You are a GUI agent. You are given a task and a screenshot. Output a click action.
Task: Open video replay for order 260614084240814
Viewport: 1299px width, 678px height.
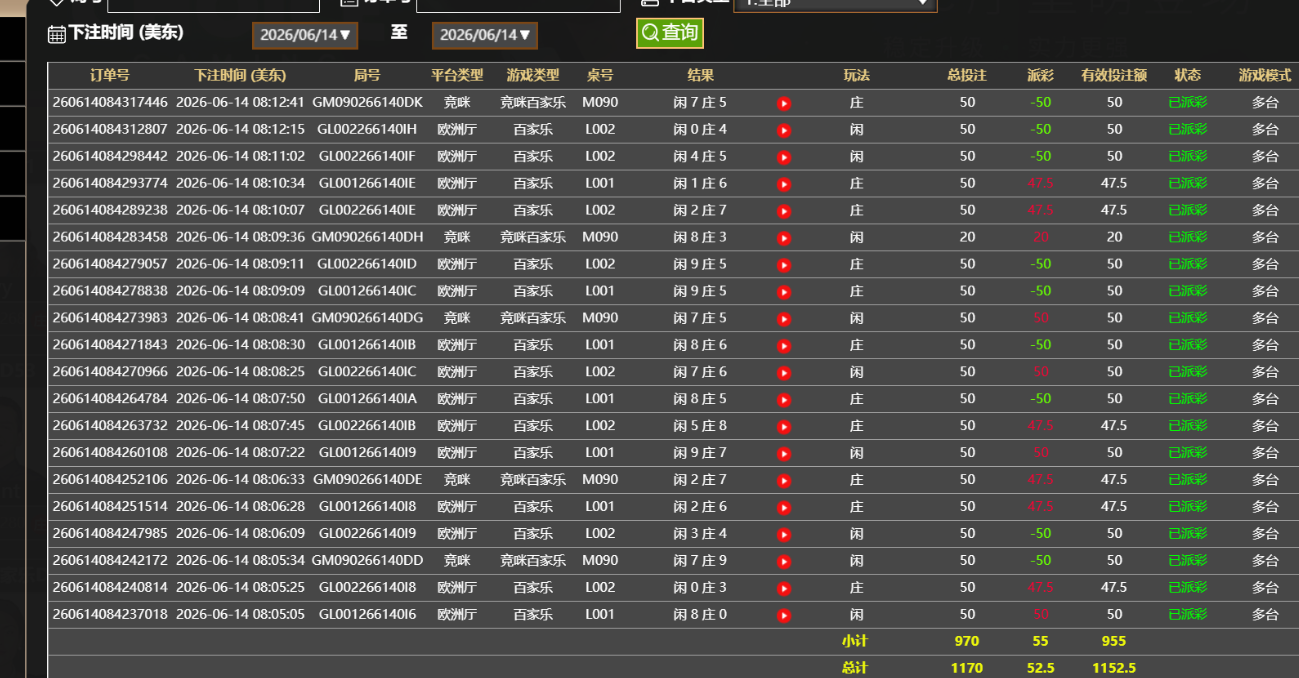tap(784, 588)
